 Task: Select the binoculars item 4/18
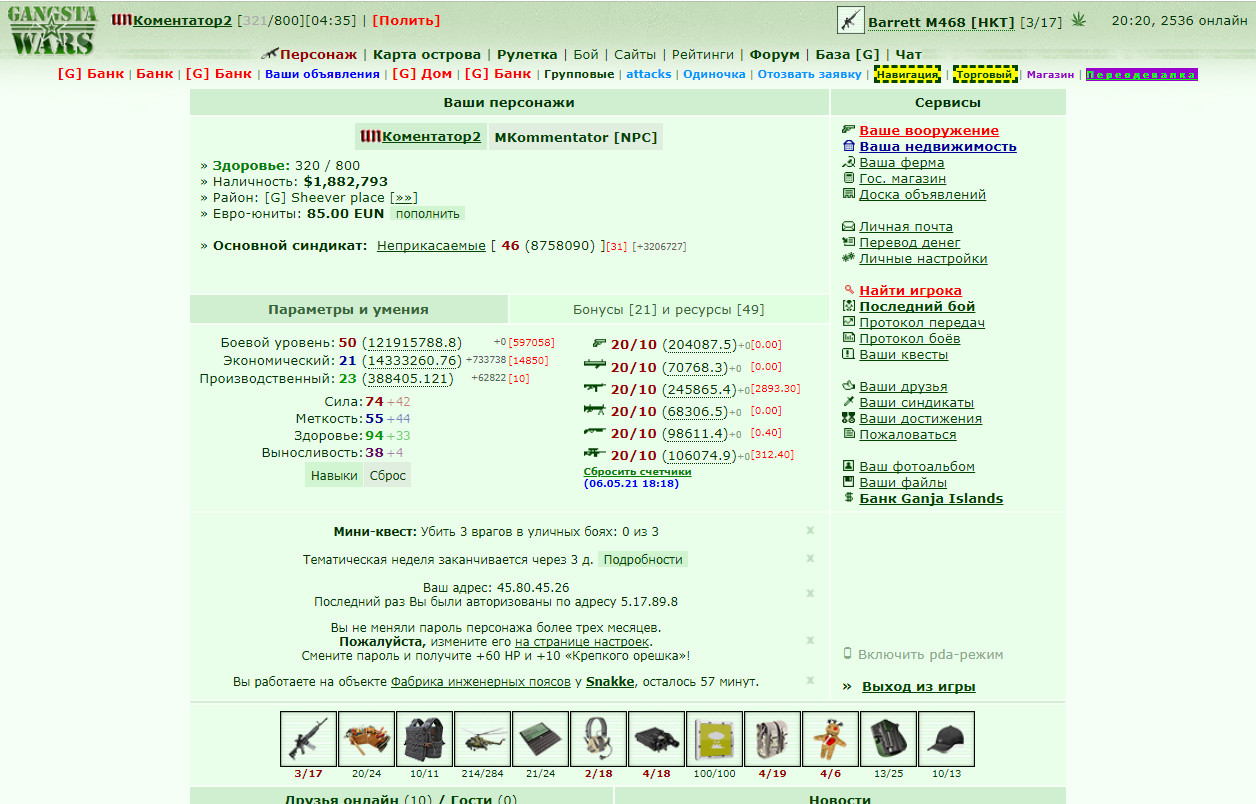click(x=656, y=739)
